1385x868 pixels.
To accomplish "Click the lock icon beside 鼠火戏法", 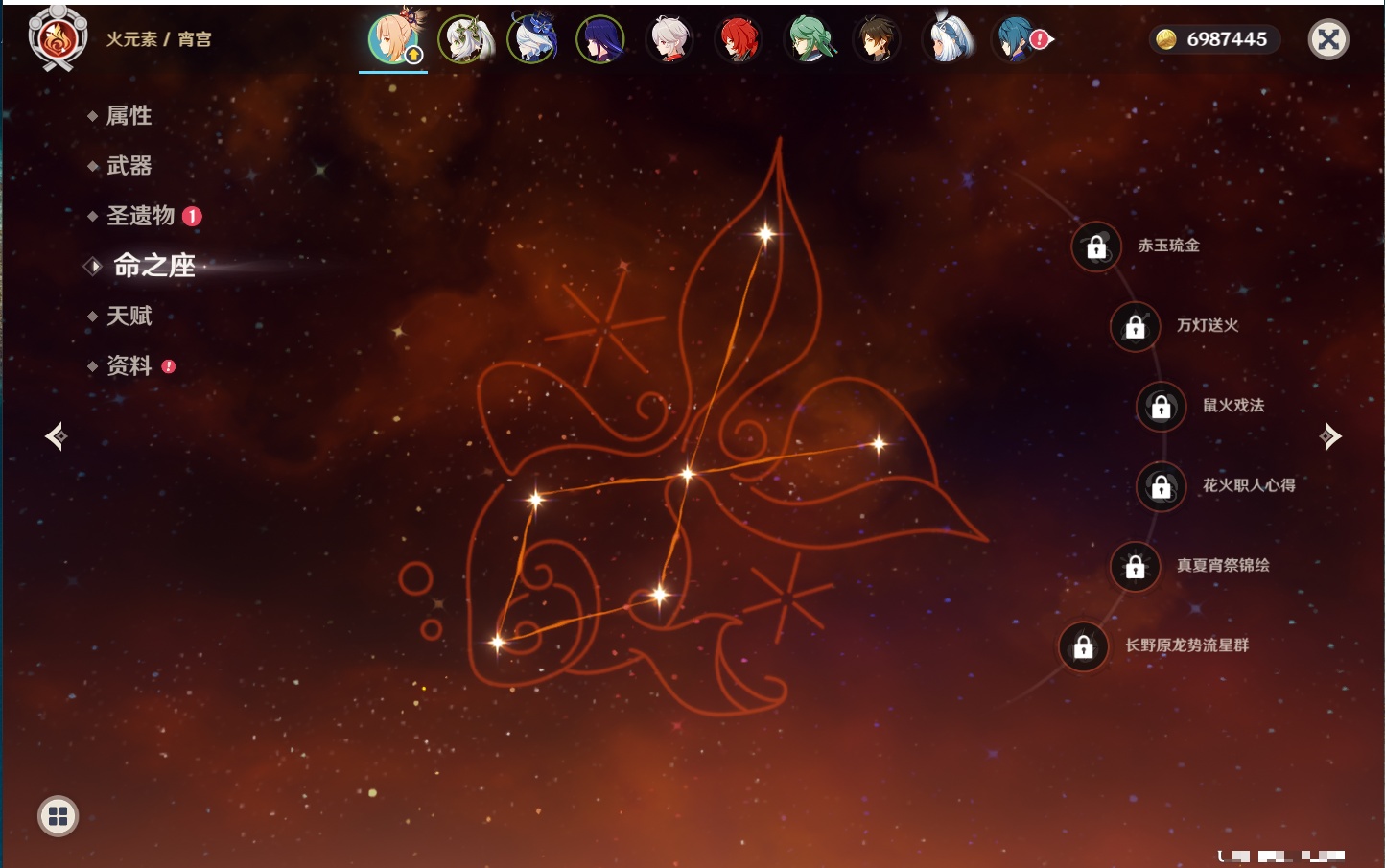I will click(1162, 406).
